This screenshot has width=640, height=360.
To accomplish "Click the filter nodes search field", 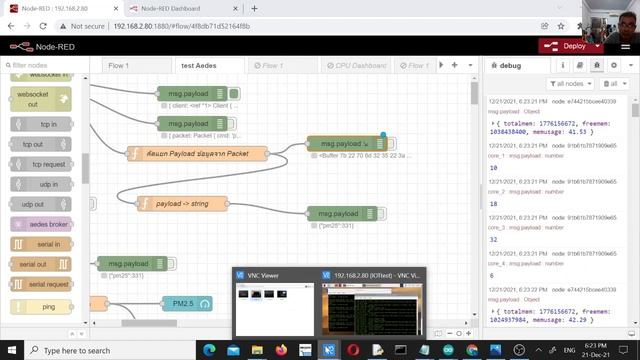I will click(45, 65).
